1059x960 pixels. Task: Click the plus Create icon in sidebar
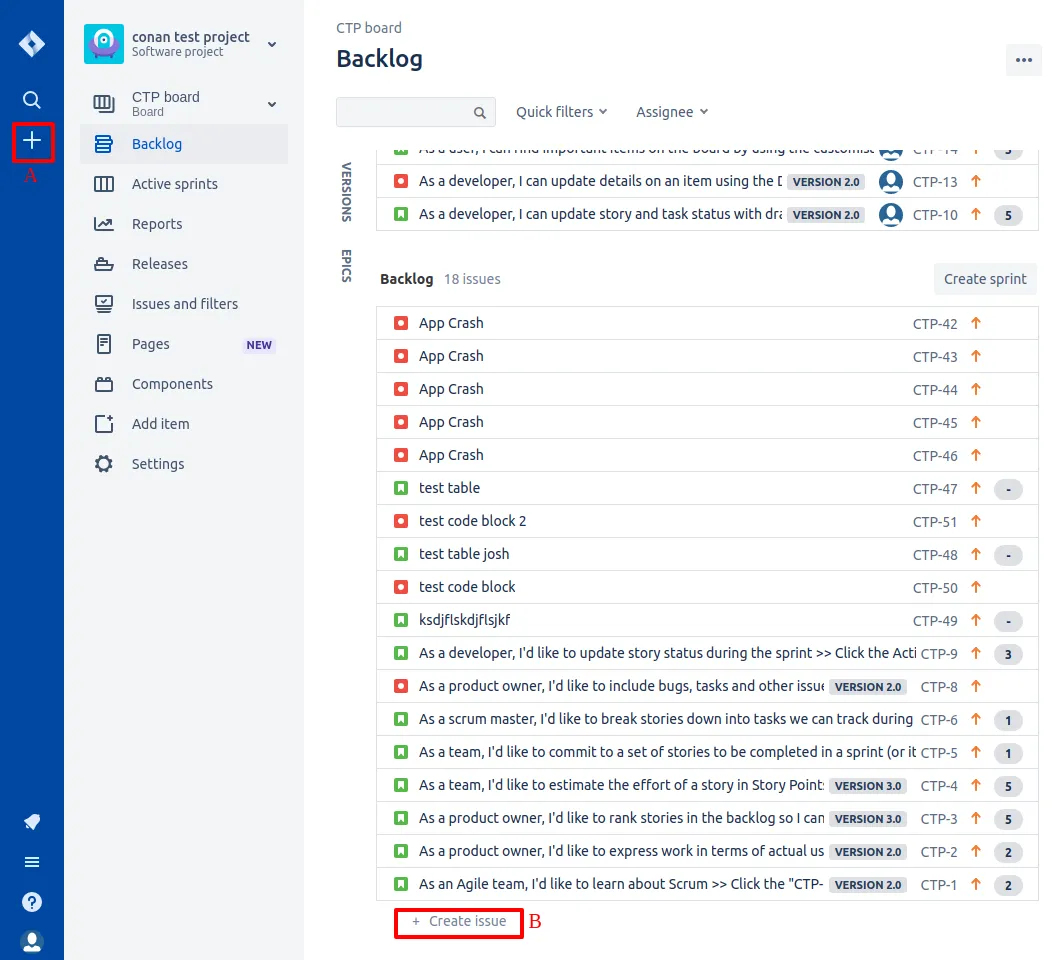tap(32, 141)
